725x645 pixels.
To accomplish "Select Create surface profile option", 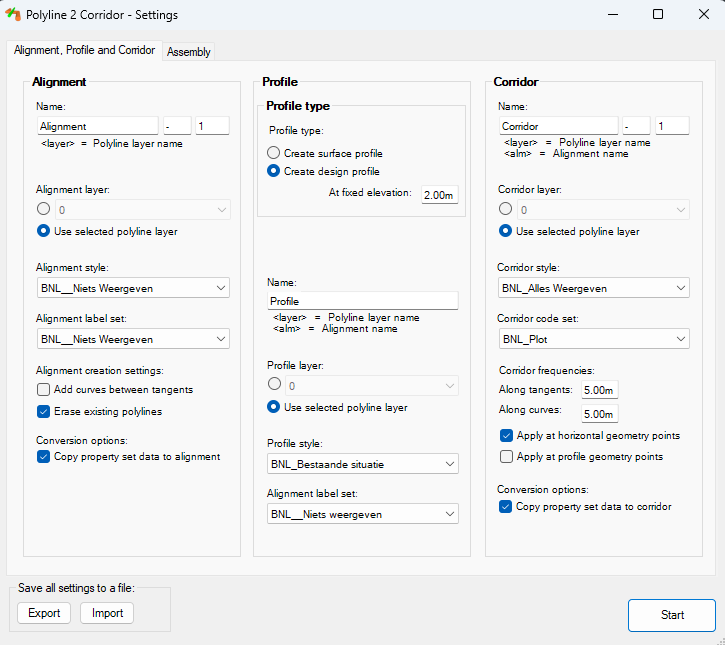I will click(x=274, y=153).
